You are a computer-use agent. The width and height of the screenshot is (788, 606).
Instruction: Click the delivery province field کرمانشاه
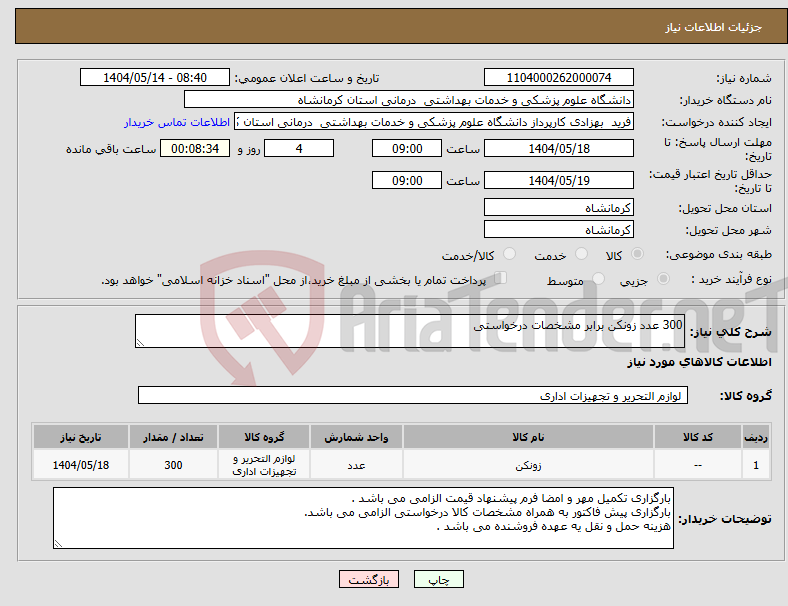(558, 207)
